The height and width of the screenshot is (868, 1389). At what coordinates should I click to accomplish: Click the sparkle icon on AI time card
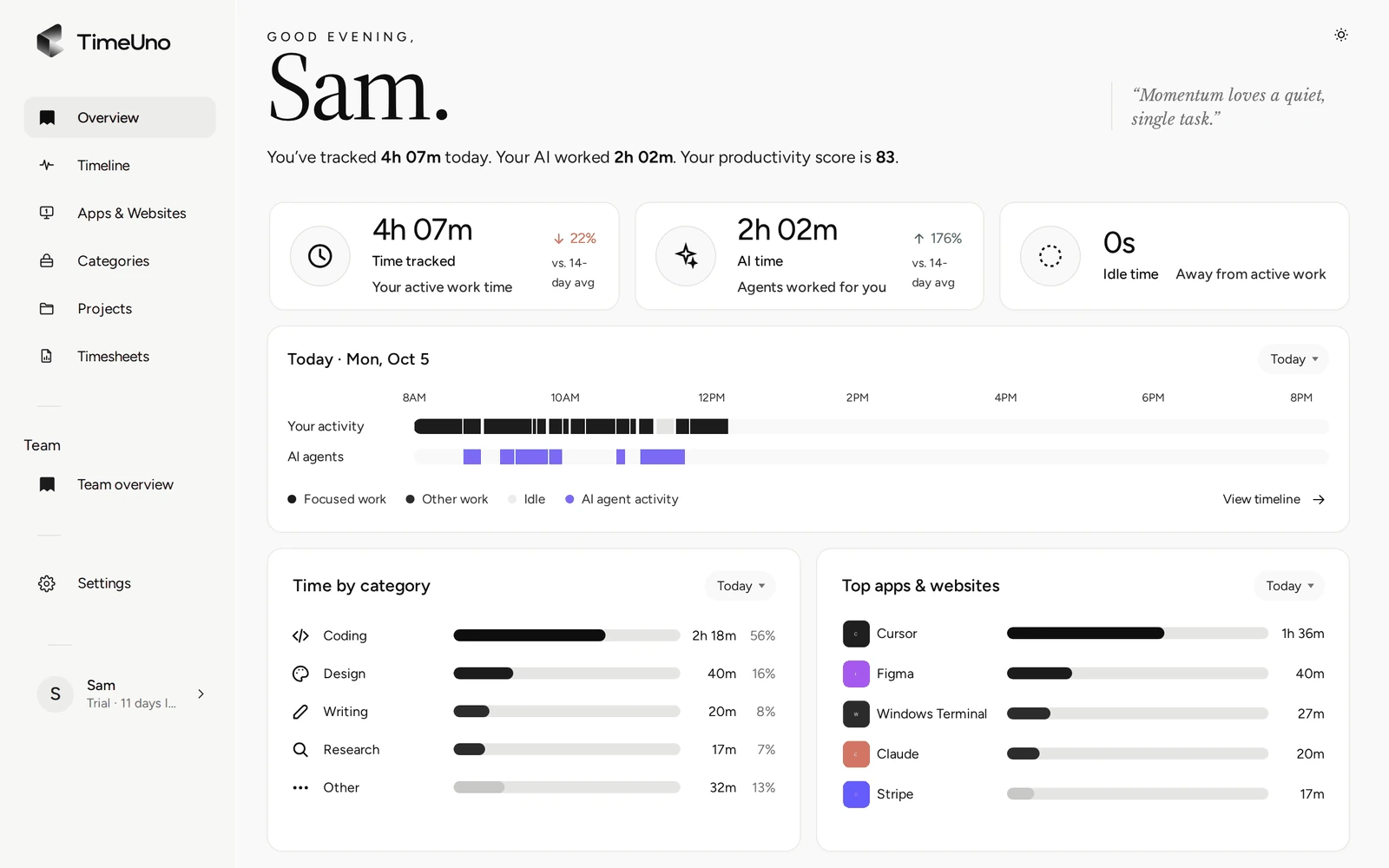coord(686,256)
